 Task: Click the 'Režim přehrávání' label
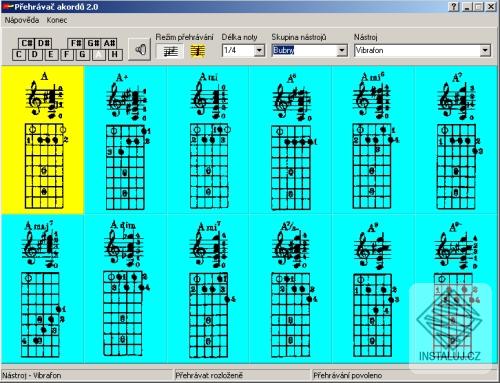coord(184,37)
